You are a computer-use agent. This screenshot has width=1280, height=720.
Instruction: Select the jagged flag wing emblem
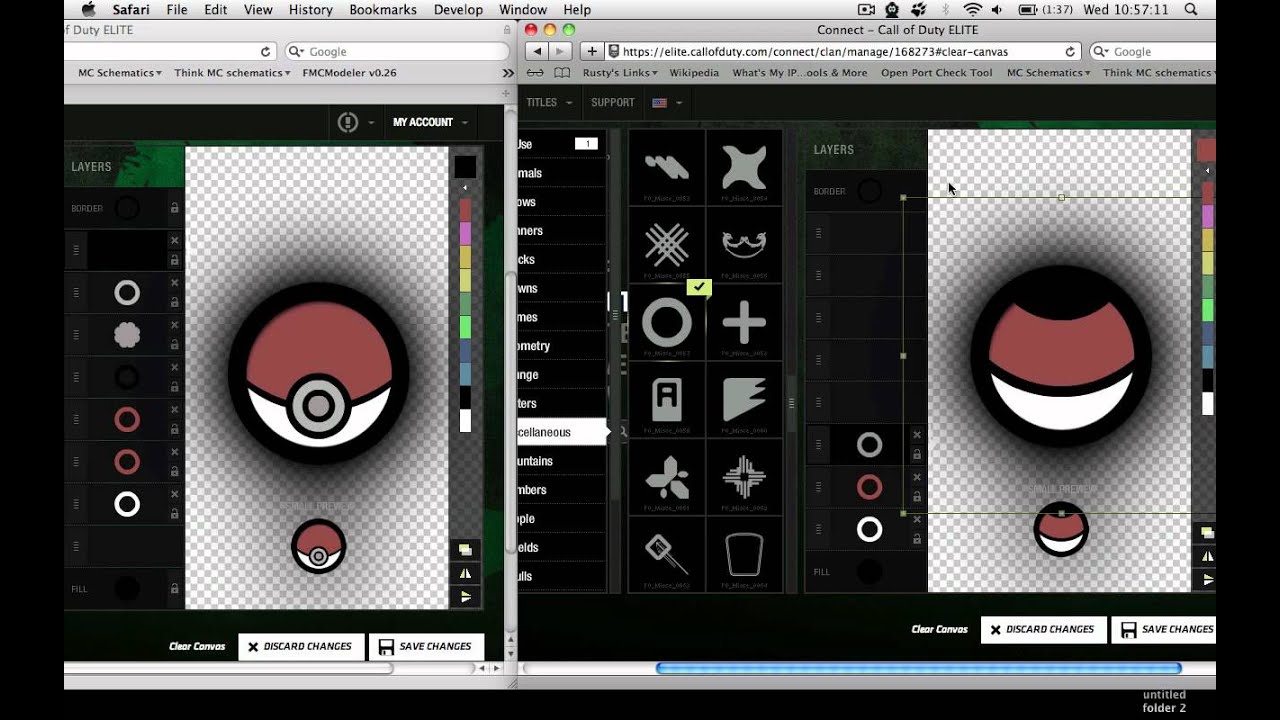coord(744,399)
